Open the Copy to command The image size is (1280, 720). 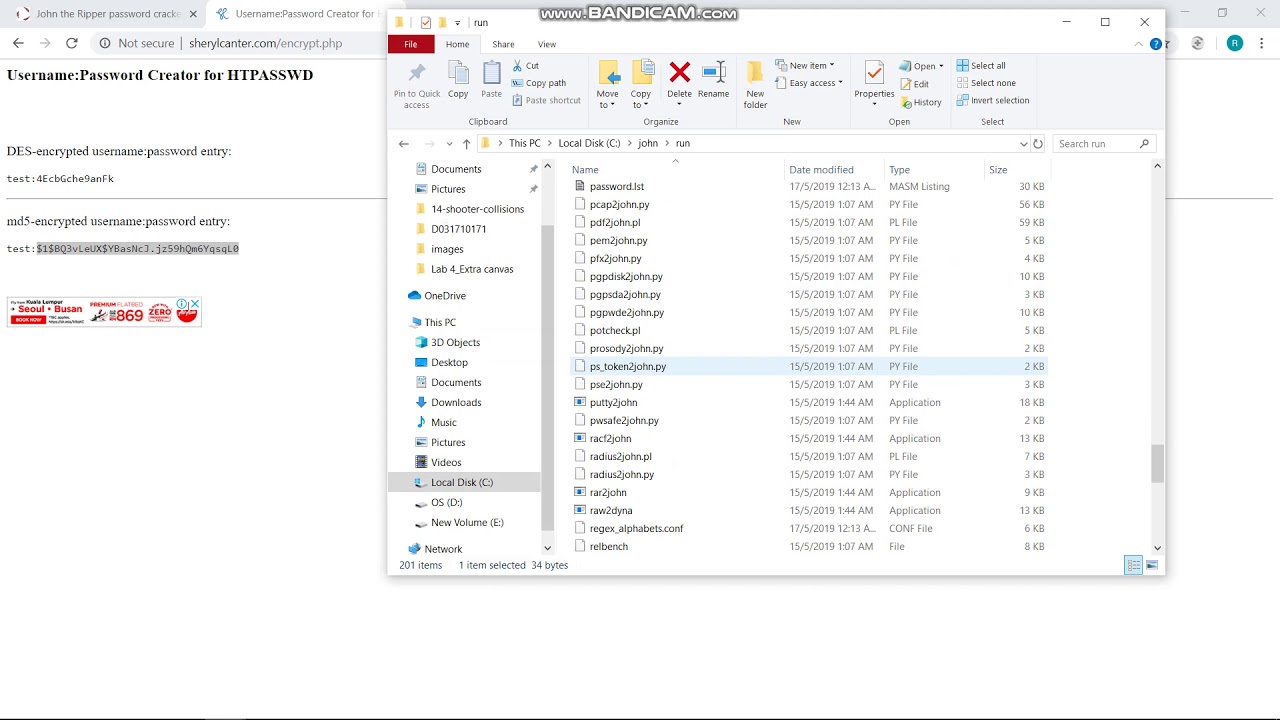pyautogui.click(x=641, y=85)
